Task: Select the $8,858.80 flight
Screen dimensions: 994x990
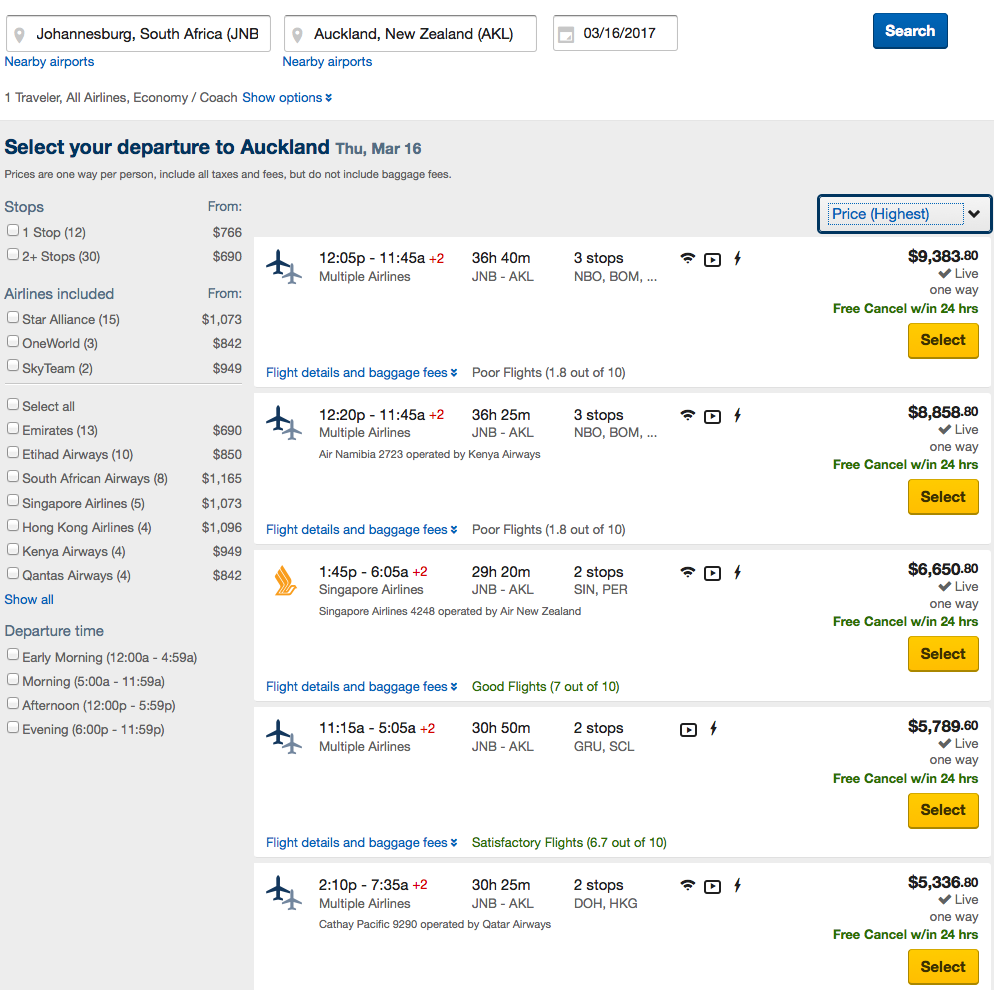Action: pos(943,498)
